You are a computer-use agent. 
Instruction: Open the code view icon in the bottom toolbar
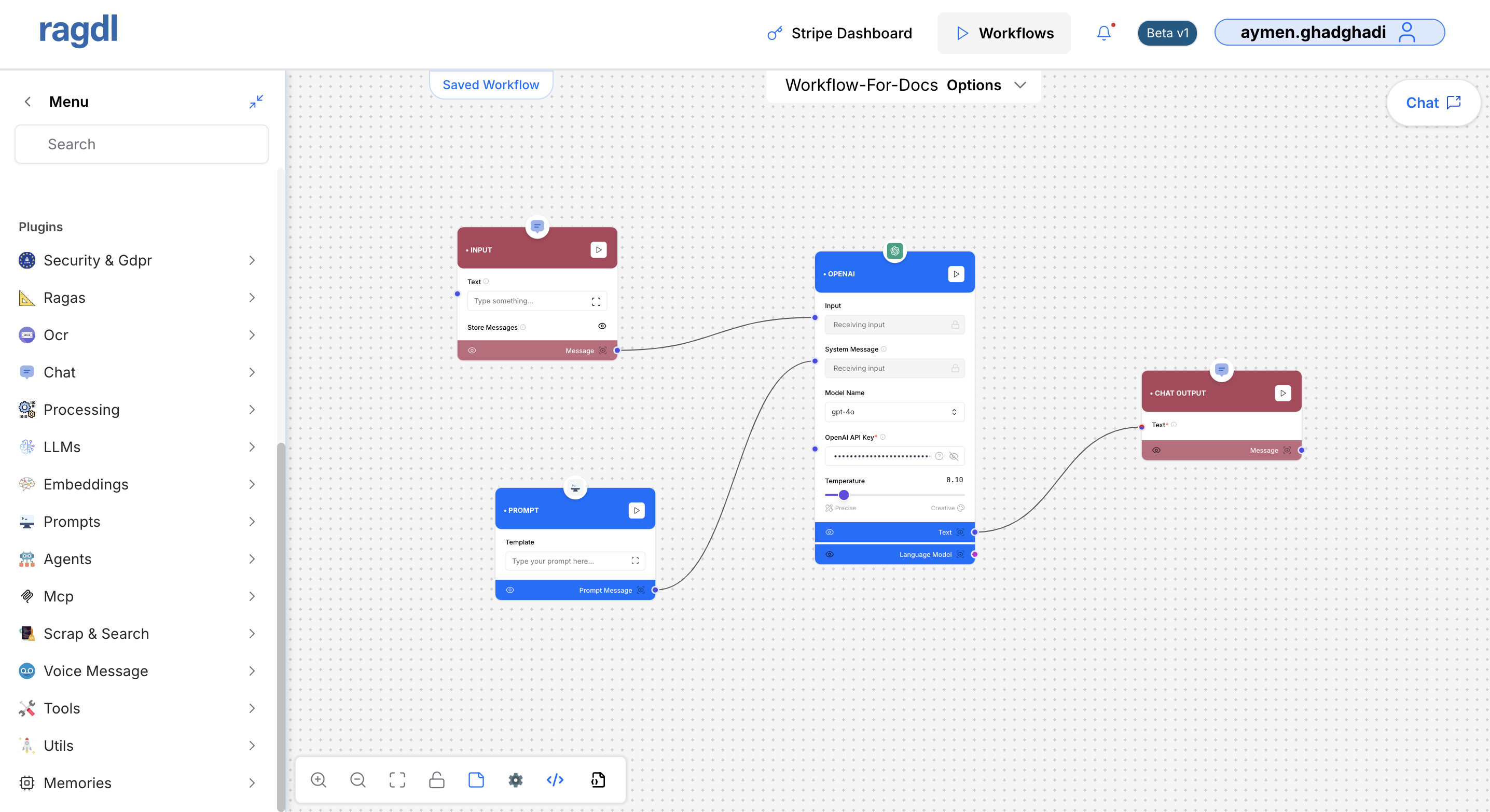(x=555, y=780)
